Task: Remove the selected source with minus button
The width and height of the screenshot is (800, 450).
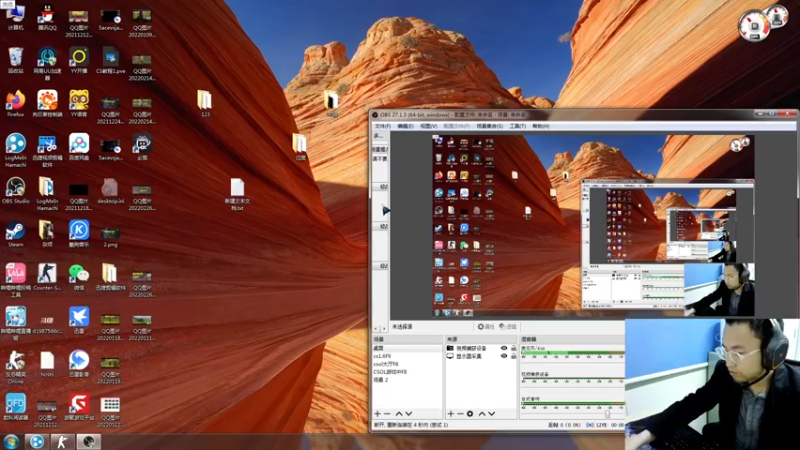Action: pos(460,414)
